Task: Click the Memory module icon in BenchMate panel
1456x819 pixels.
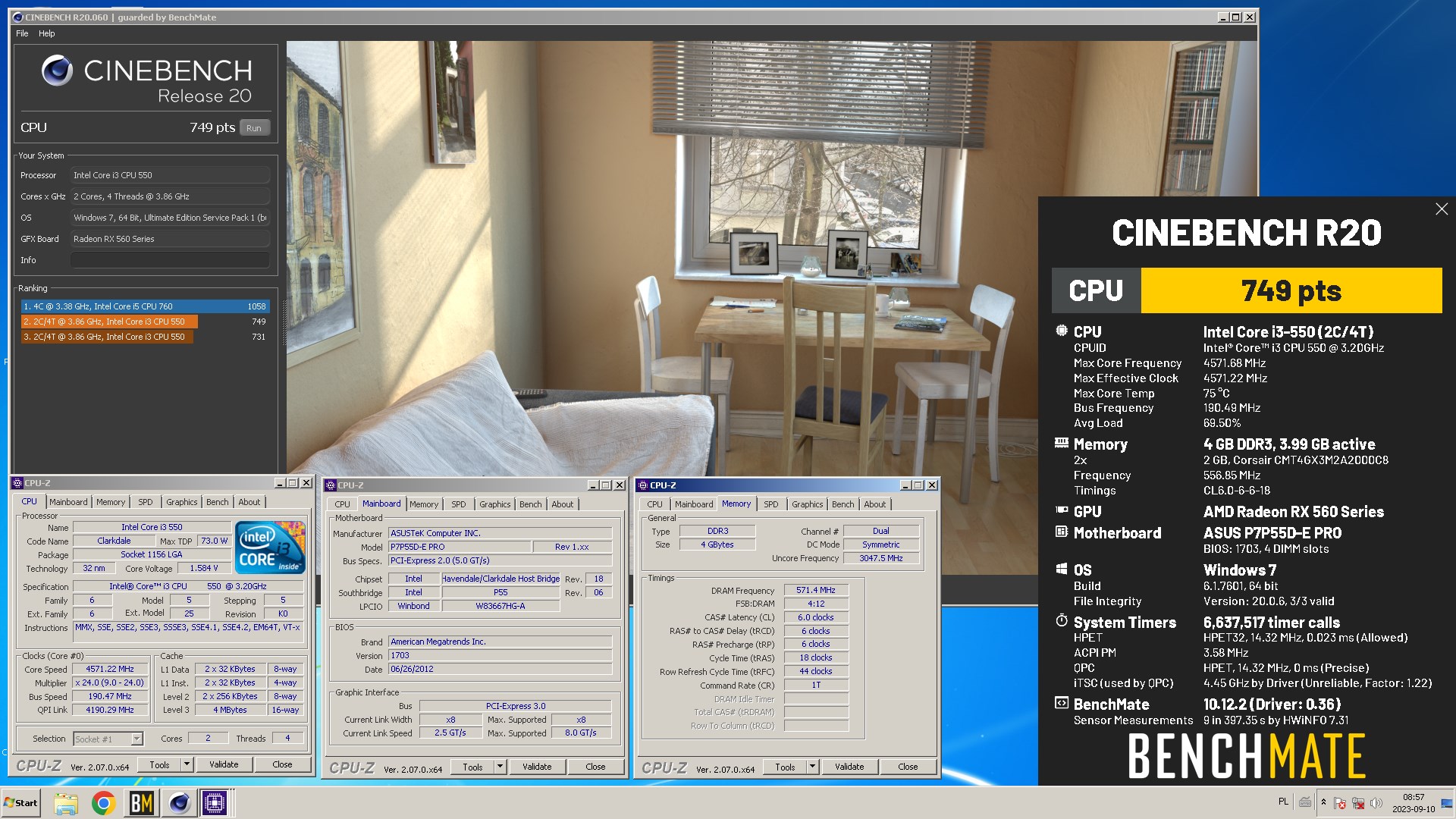Action: [1062, 443]
